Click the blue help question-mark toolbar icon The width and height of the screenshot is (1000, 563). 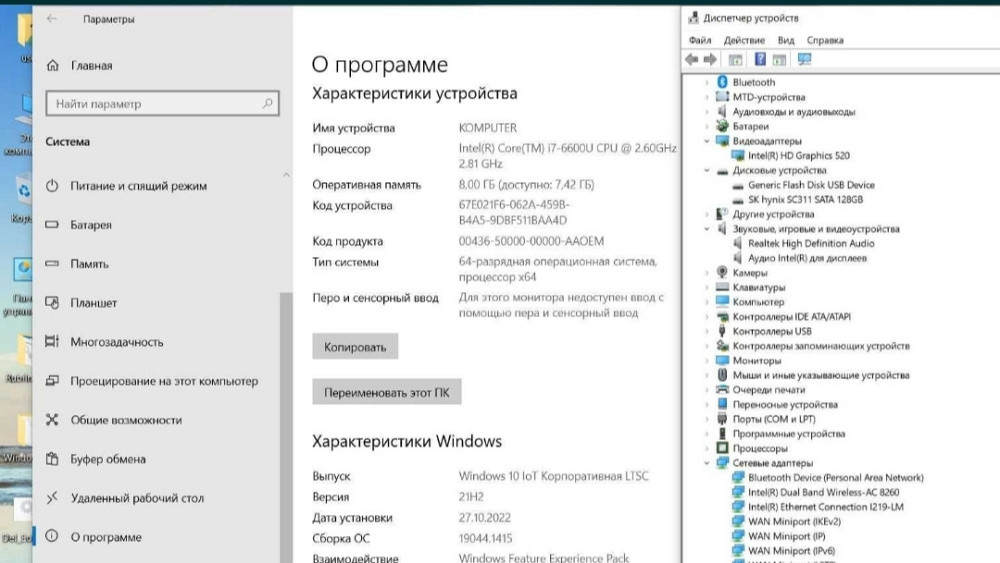760,59
